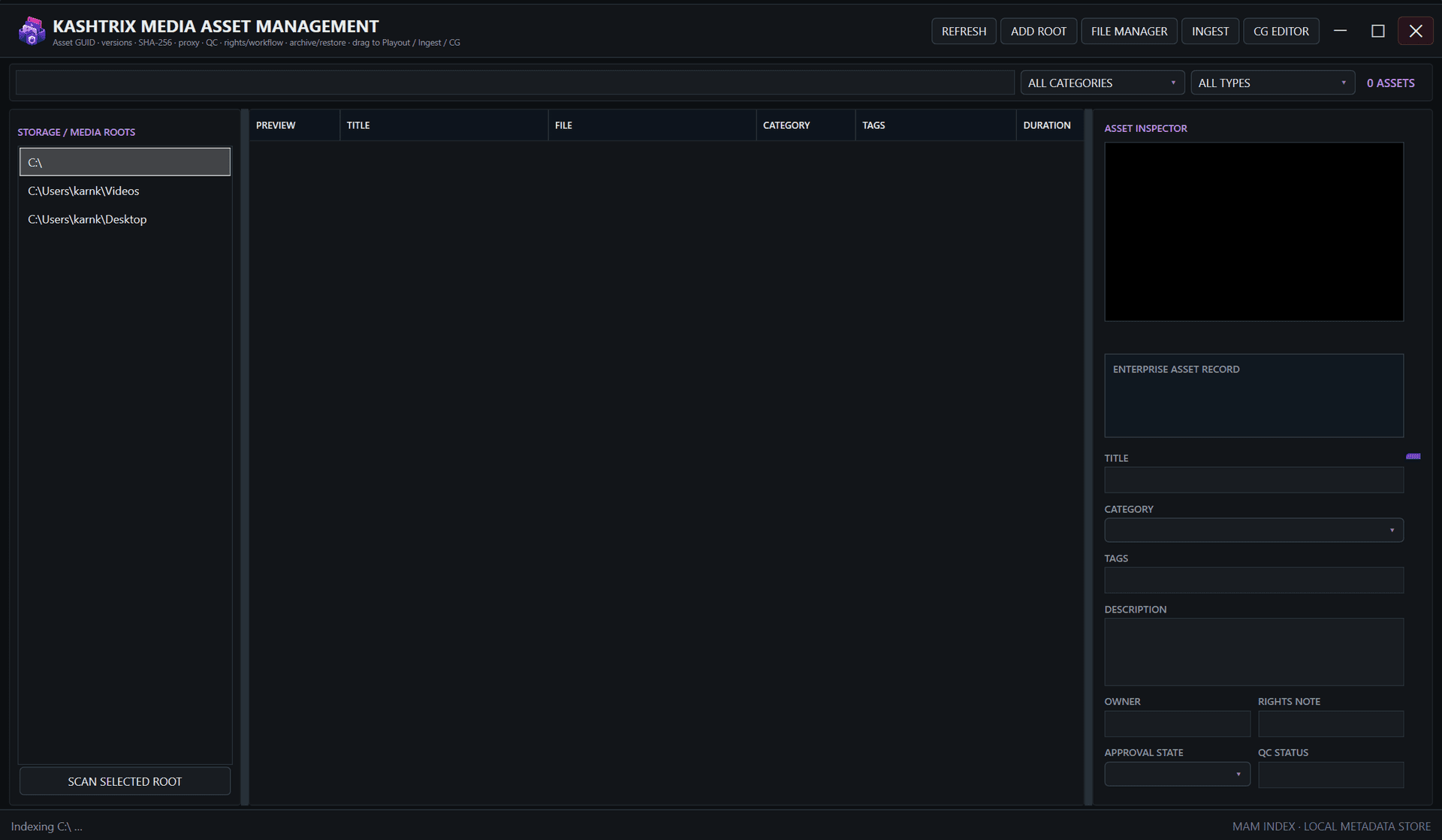1442x840 pixels.
Task: Click the 0 ASSETS counter
Action: pos(1390,83)
